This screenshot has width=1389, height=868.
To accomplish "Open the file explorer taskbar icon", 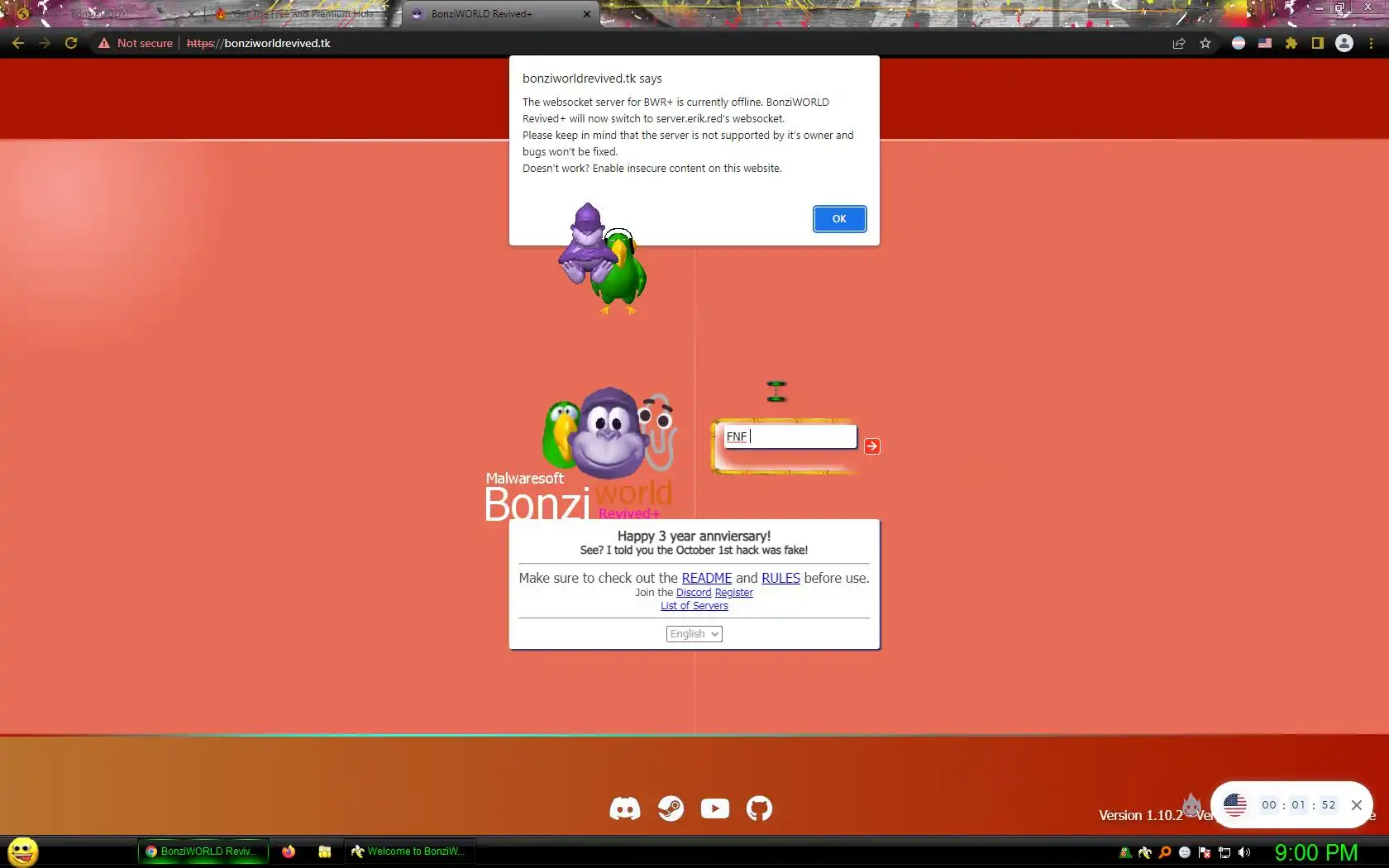I will tap(325, 851).
